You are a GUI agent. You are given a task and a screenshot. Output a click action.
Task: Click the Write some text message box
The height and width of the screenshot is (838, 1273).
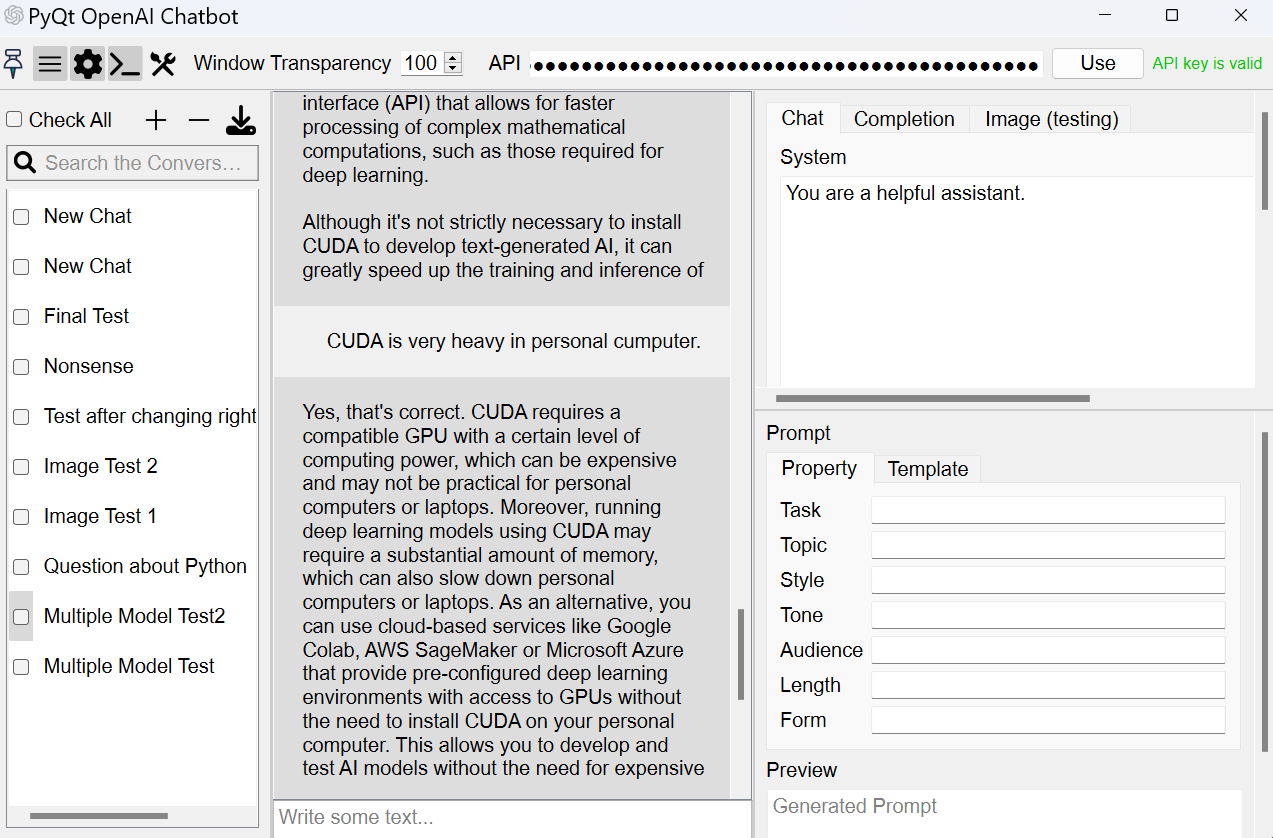click(512, 818)
